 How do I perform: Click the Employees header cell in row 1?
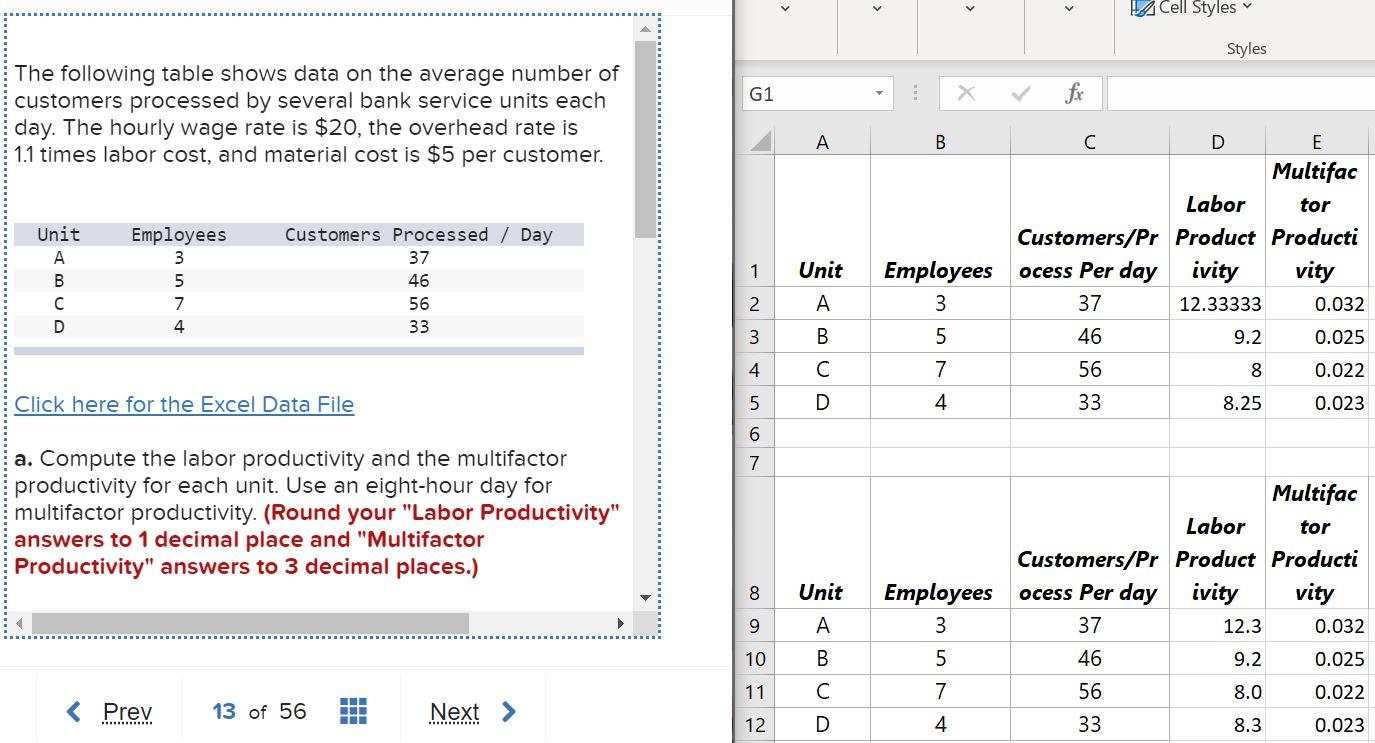click(x=940, y=221)
